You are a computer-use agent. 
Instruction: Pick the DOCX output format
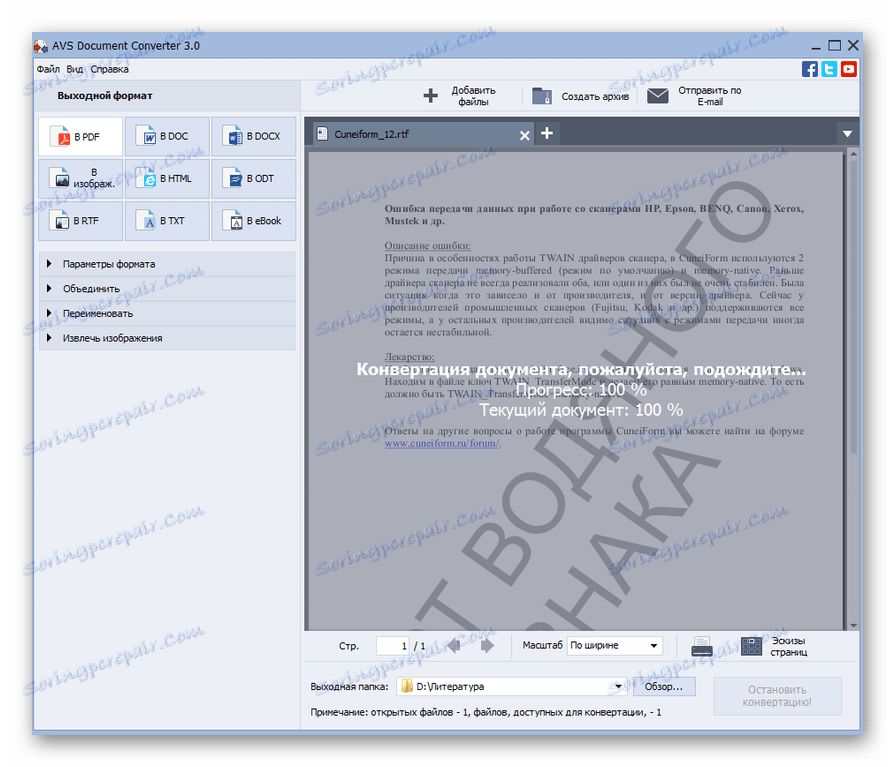coord(254,136)
